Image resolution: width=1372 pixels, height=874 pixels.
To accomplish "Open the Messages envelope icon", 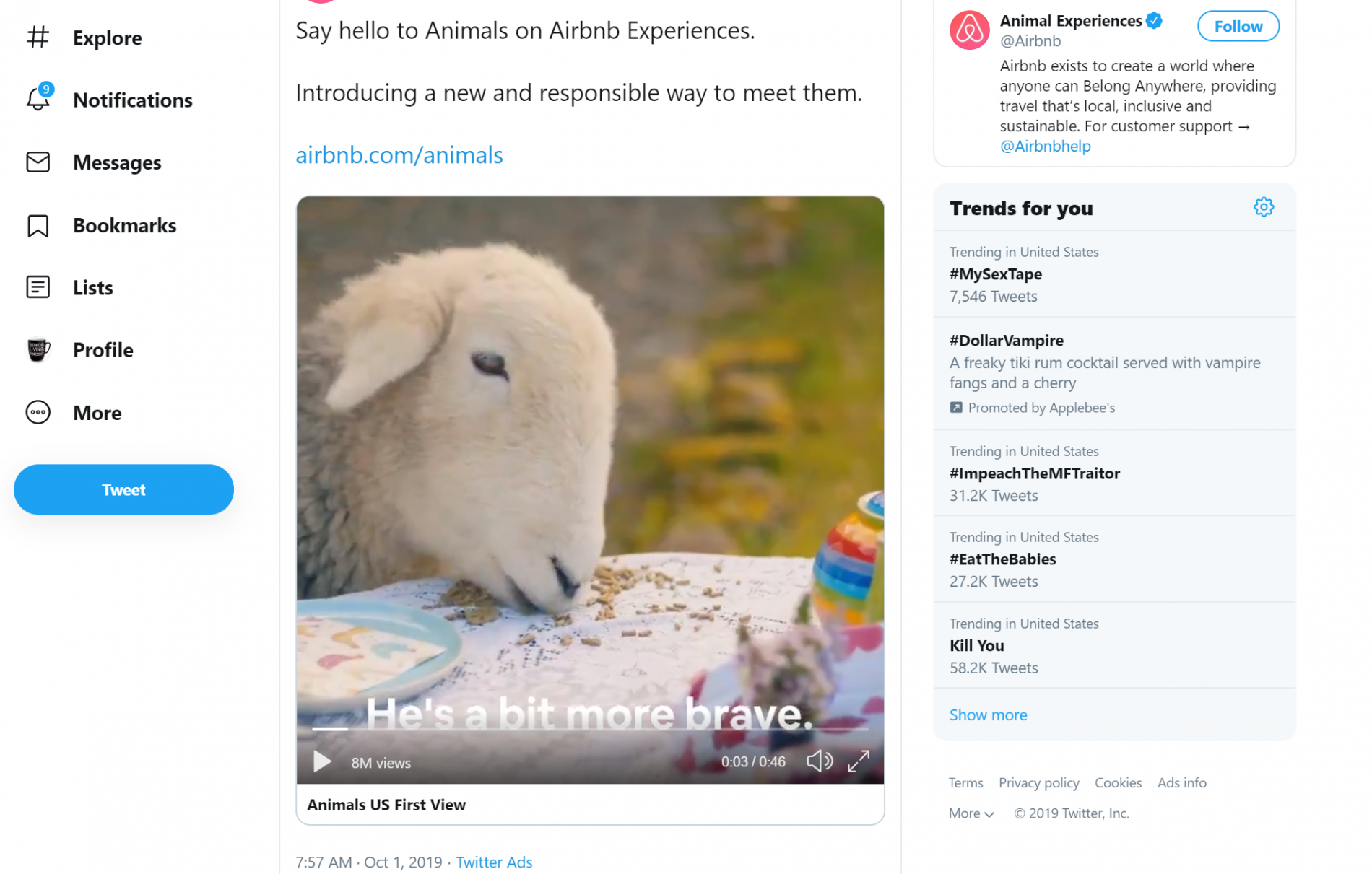I will [x=38, y=162].
